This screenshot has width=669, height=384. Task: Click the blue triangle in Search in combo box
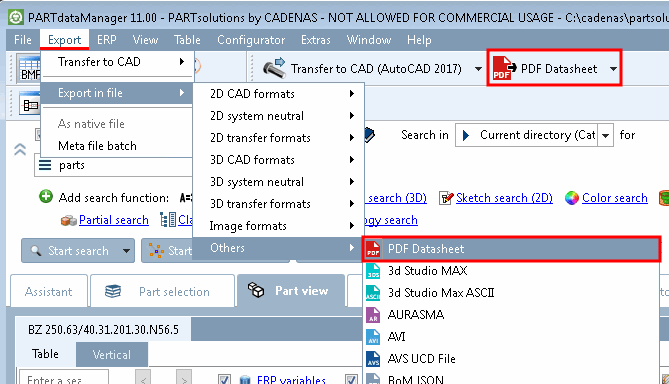pos(466,135)
